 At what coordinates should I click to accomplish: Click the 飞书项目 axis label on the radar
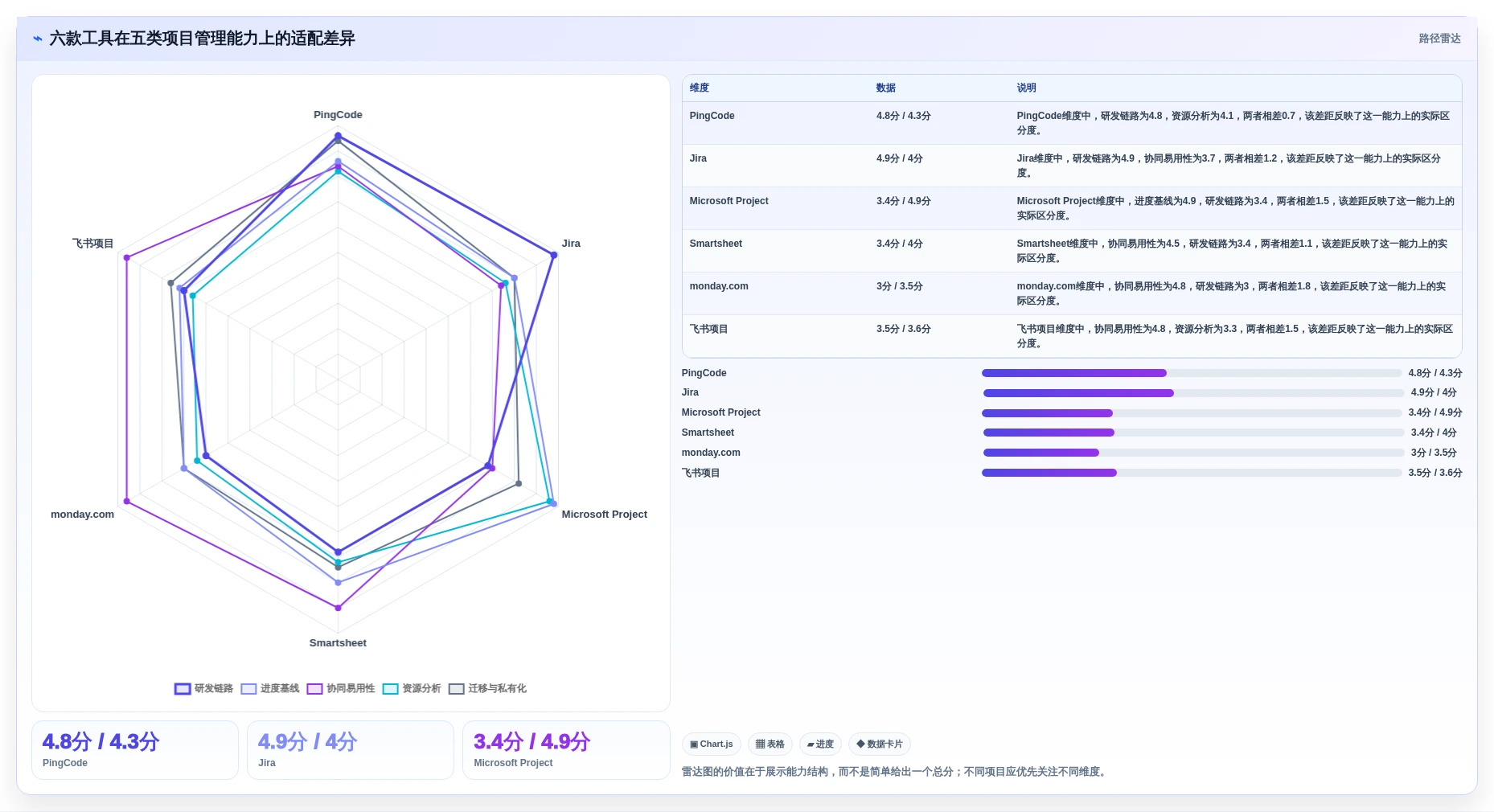(92, 244)
